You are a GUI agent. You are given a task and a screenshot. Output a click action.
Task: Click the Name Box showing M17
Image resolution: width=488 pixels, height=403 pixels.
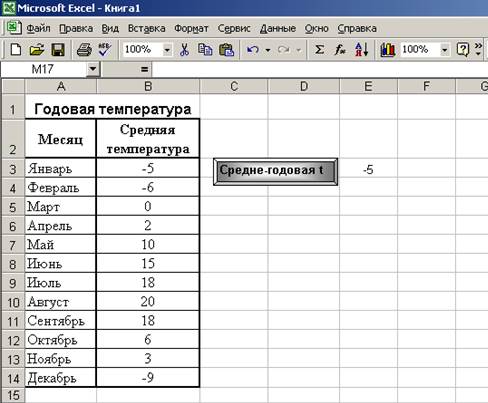click(x=43, y=69)
